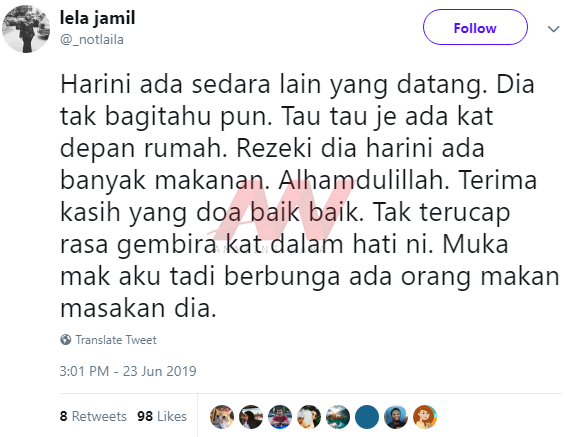Open the cat avatar liker profile
565x437 pixels.
(x=222, y=417)
